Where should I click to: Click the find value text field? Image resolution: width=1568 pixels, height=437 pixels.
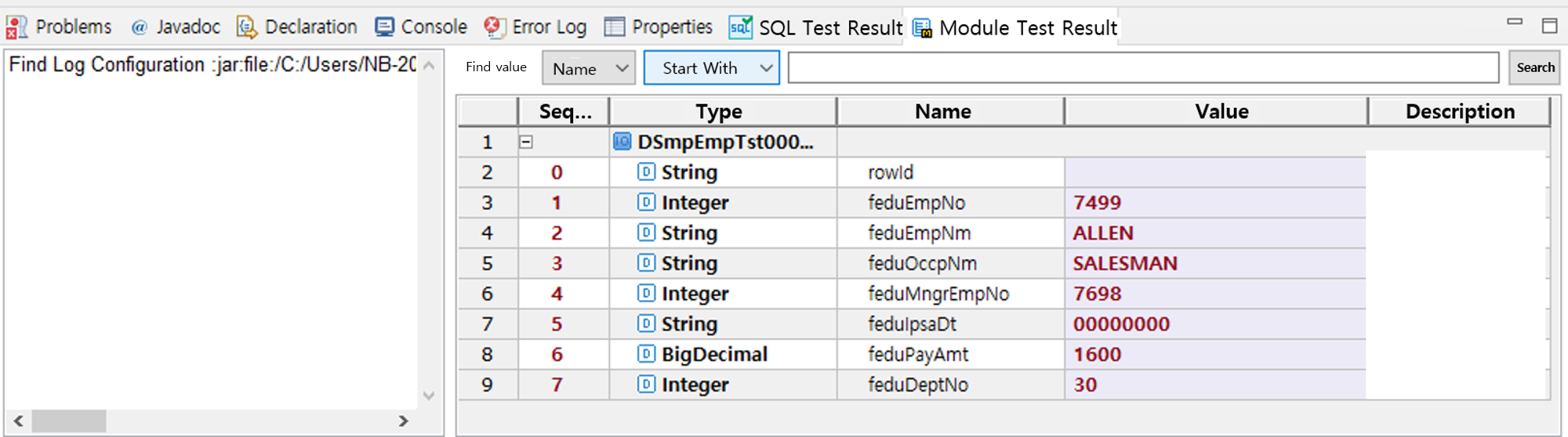1142,68
